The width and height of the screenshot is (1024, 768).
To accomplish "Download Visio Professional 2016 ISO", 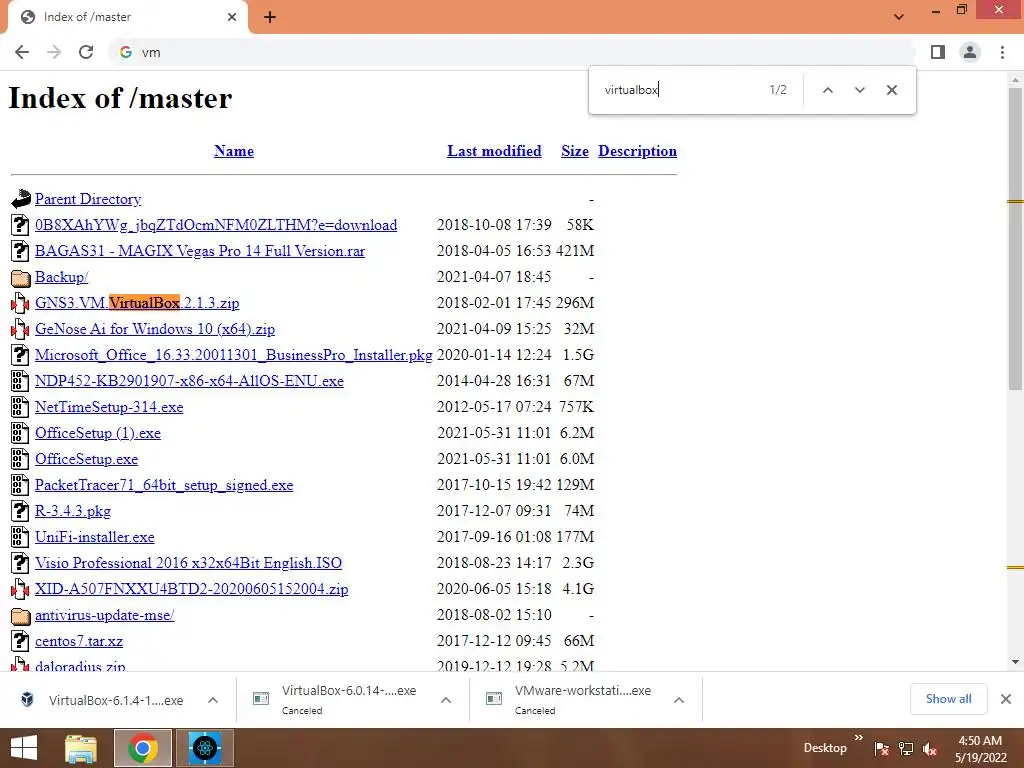I will (x=188, y=563).
